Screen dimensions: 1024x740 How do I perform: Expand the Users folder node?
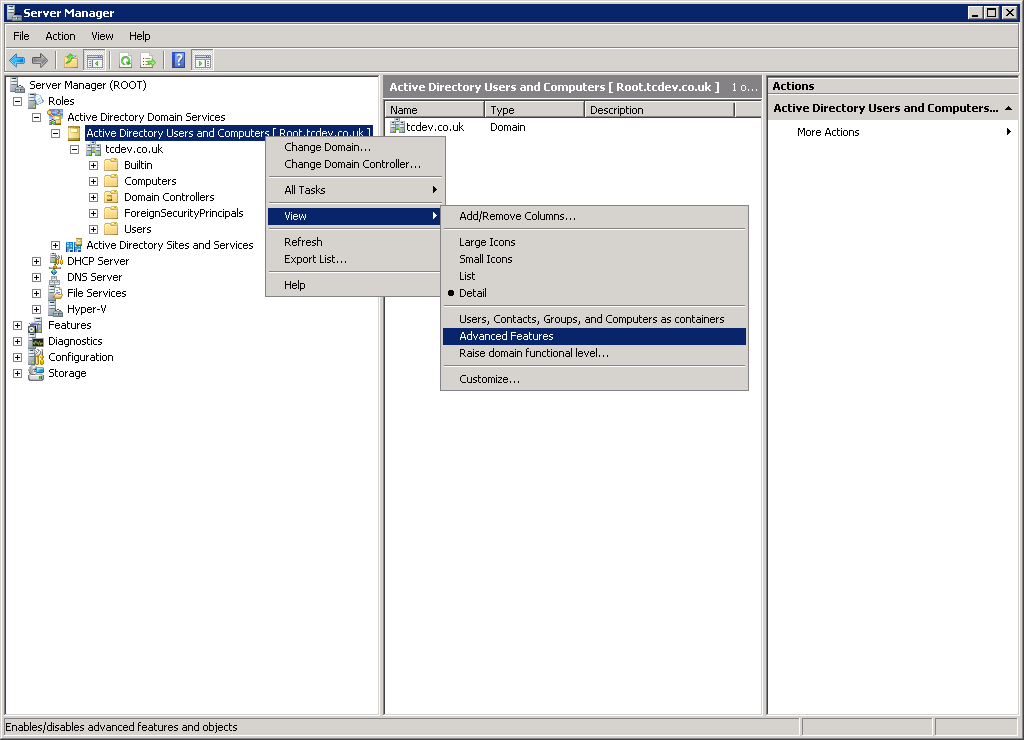tap(93, 229)
